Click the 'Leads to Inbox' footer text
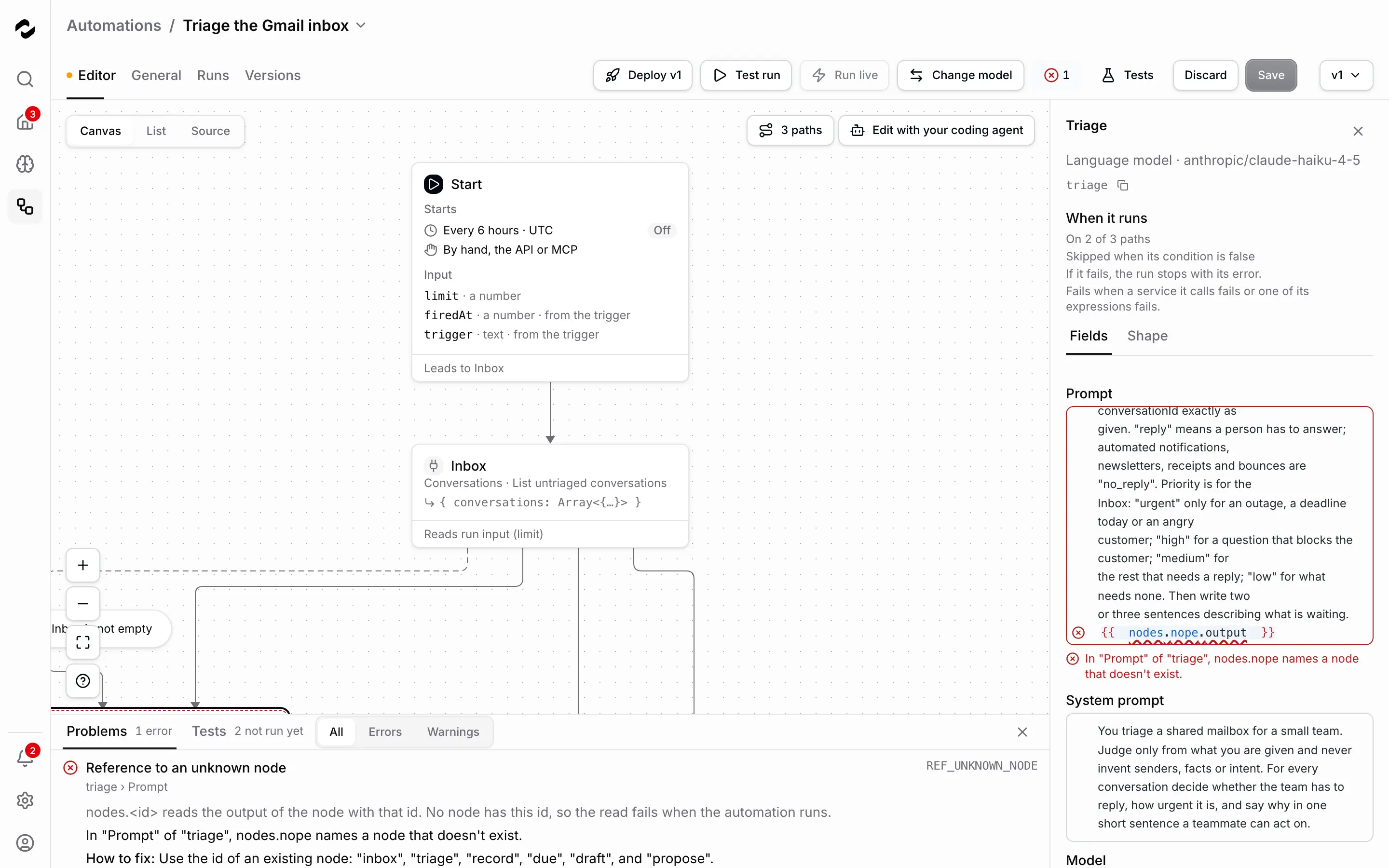Screen dimensions: 1389x868 463,368
